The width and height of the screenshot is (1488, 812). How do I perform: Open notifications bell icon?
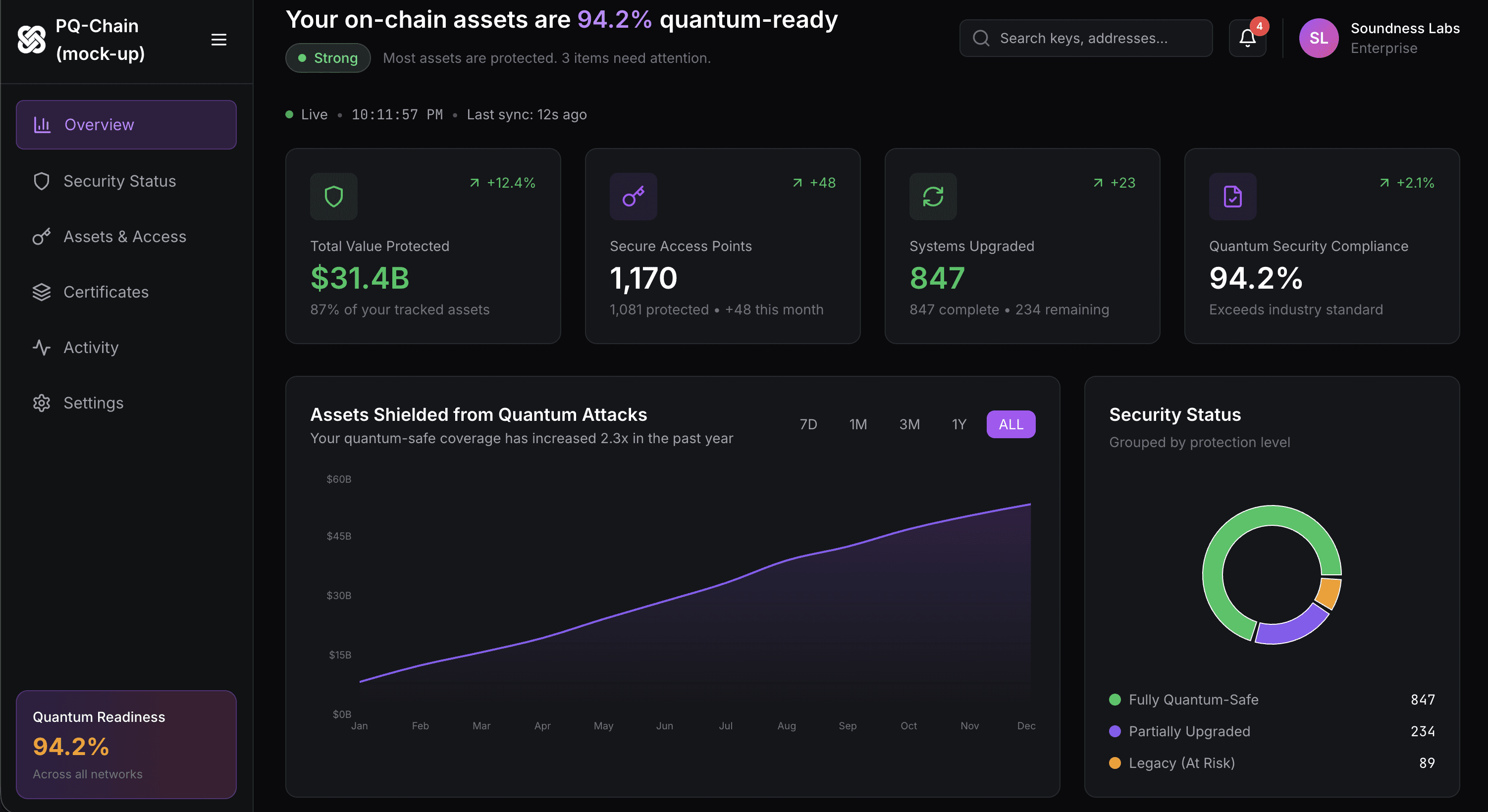coord(1247,38)
